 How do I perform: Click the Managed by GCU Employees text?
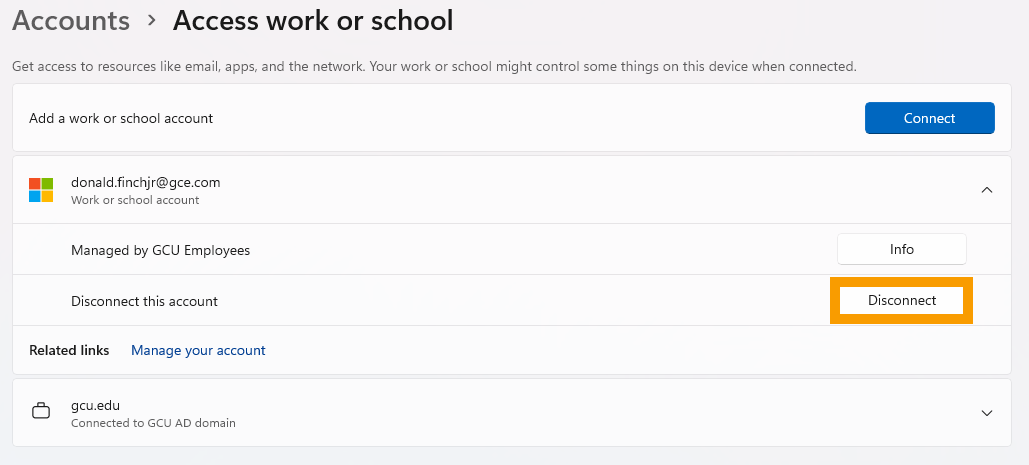coord(160,250)
